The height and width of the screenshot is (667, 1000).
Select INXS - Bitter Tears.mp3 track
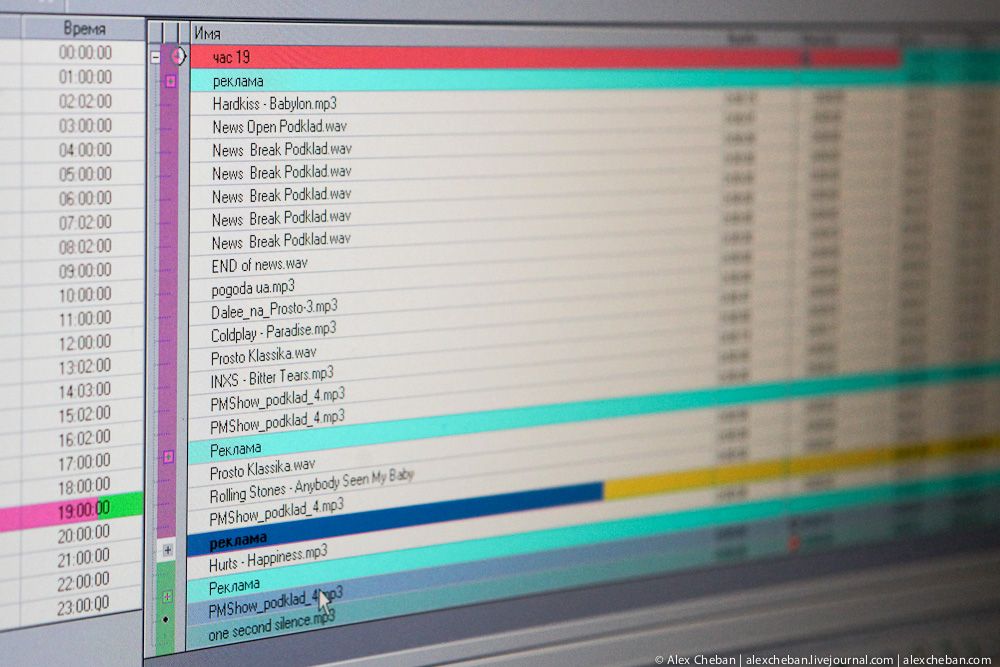click(x=272, y=377)
